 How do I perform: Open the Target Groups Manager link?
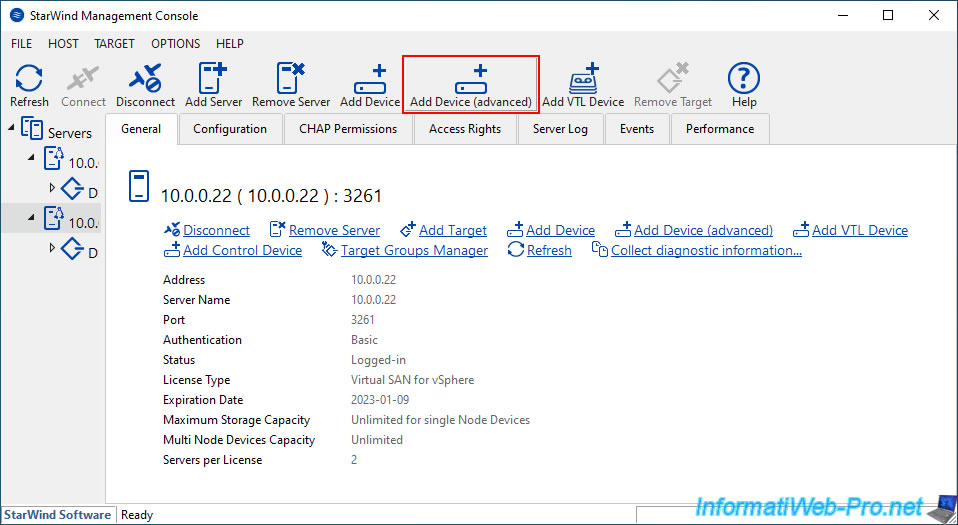tap(414, 250)
